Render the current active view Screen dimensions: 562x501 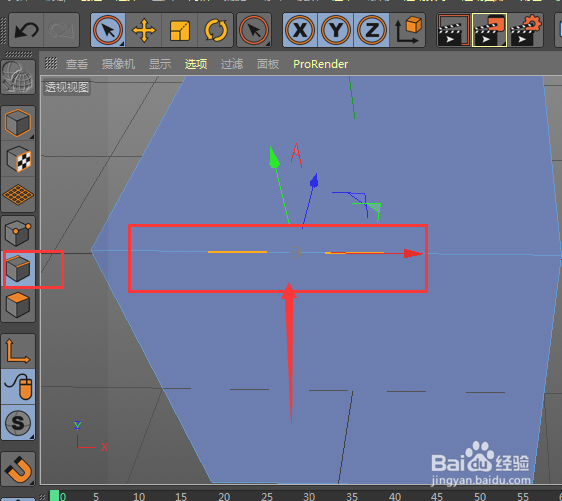[x=454, y=30]
